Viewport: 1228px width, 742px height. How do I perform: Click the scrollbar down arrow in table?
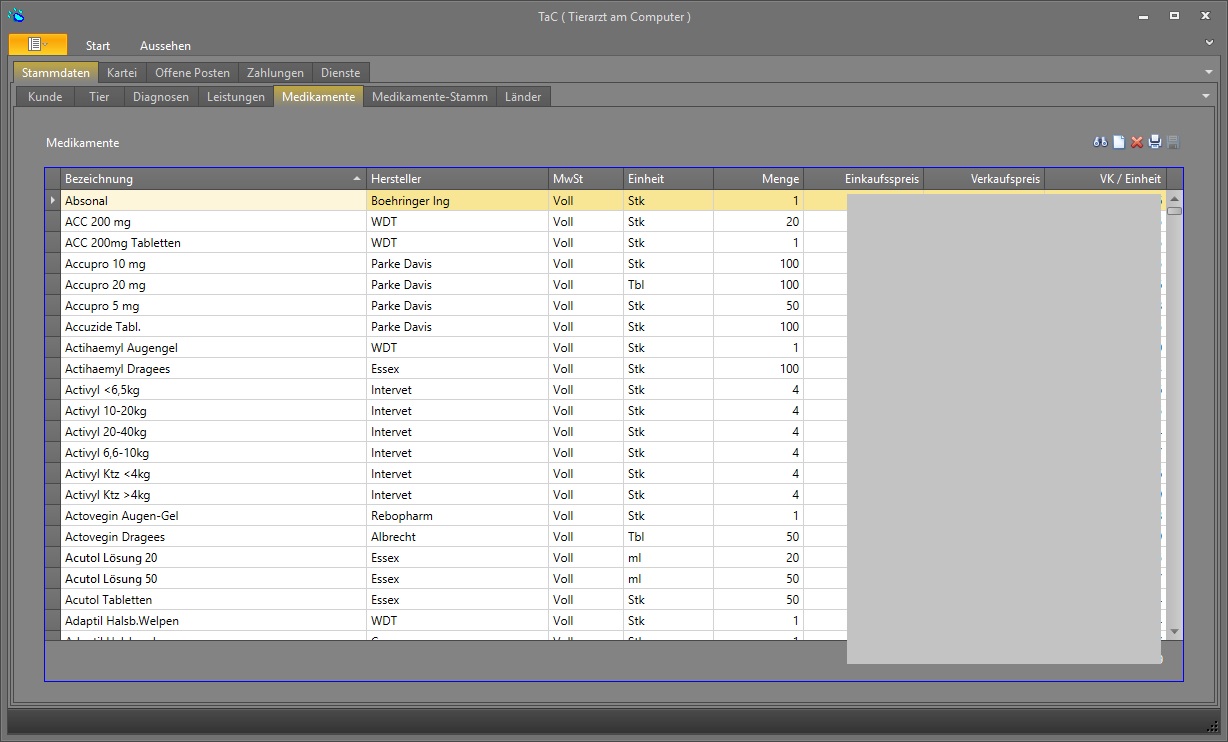[1174, 632]
